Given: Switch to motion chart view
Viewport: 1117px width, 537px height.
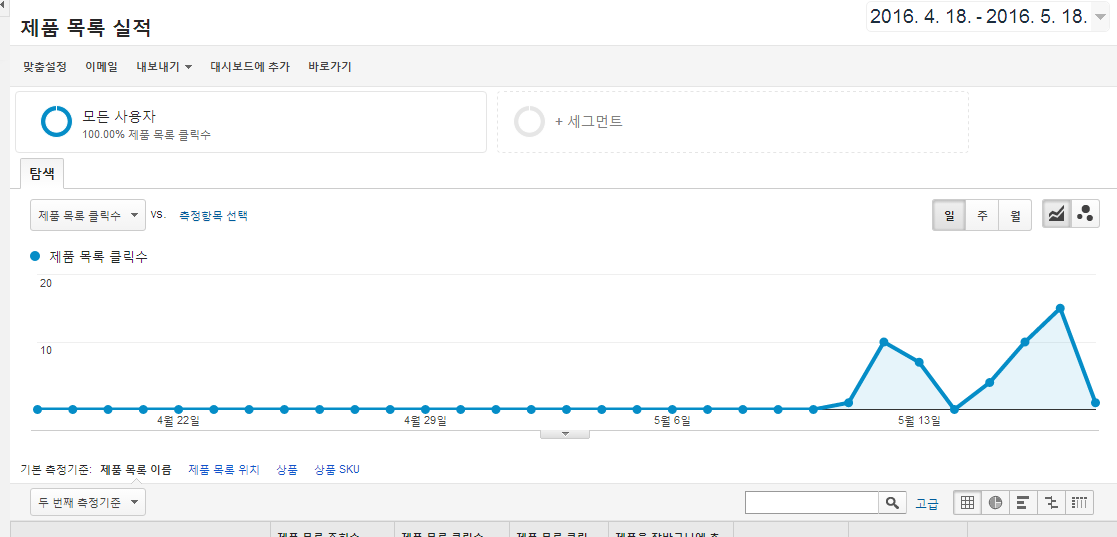Looking at the screenshot, I should [x=1085, y=214].
